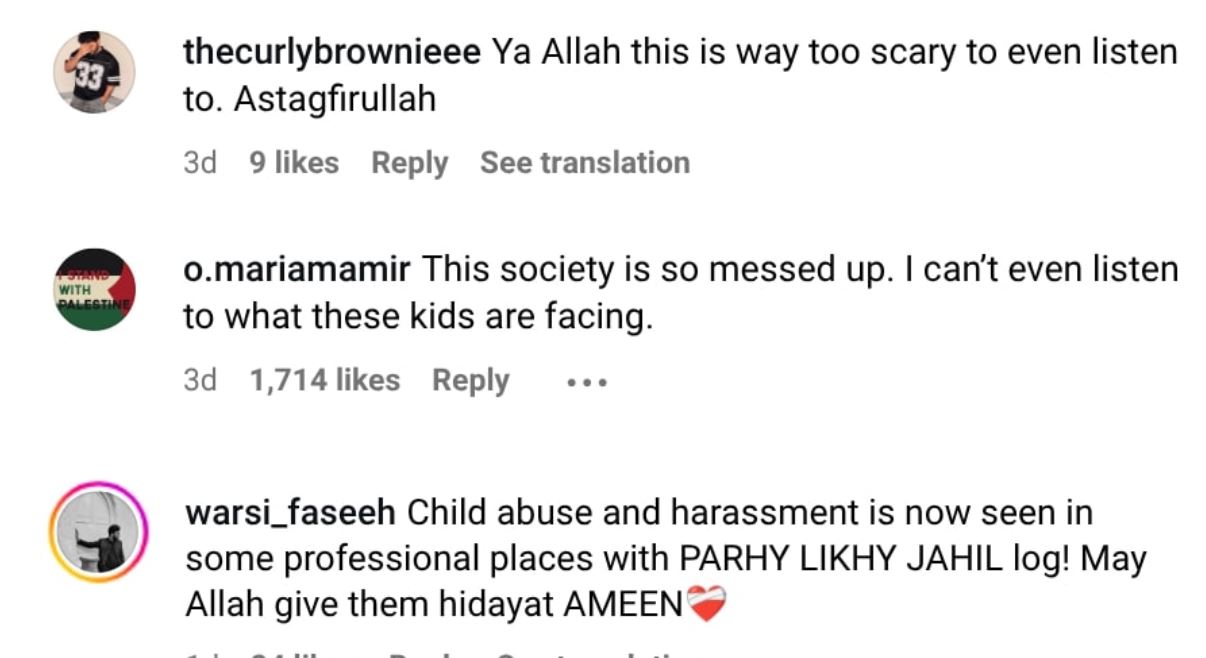This screenshot has height=658, width=1206.
Task: Reply to thecurlybrownieee's comment
Action: (x=410, y=163)
